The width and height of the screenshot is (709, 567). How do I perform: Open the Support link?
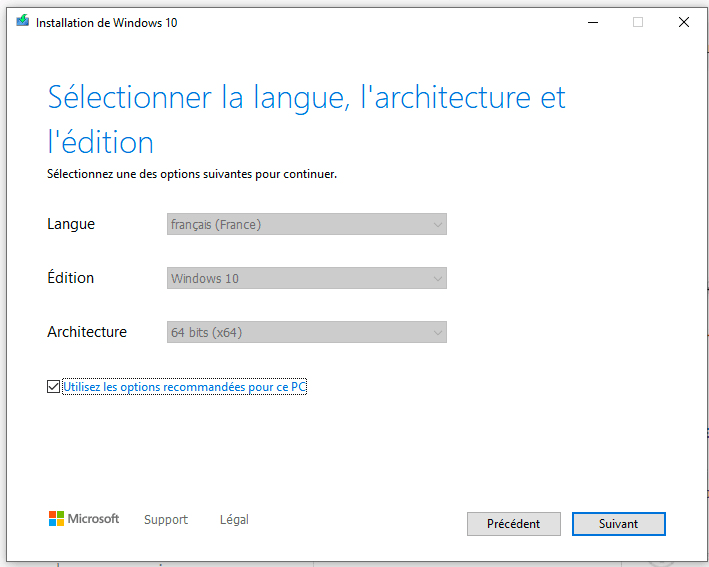click(166, 520)
